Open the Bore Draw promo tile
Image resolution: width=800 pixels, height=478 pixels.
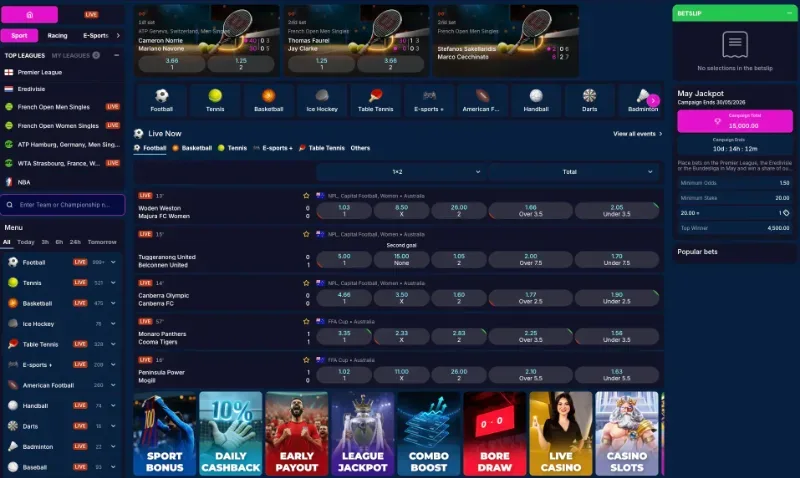[494, 434]
